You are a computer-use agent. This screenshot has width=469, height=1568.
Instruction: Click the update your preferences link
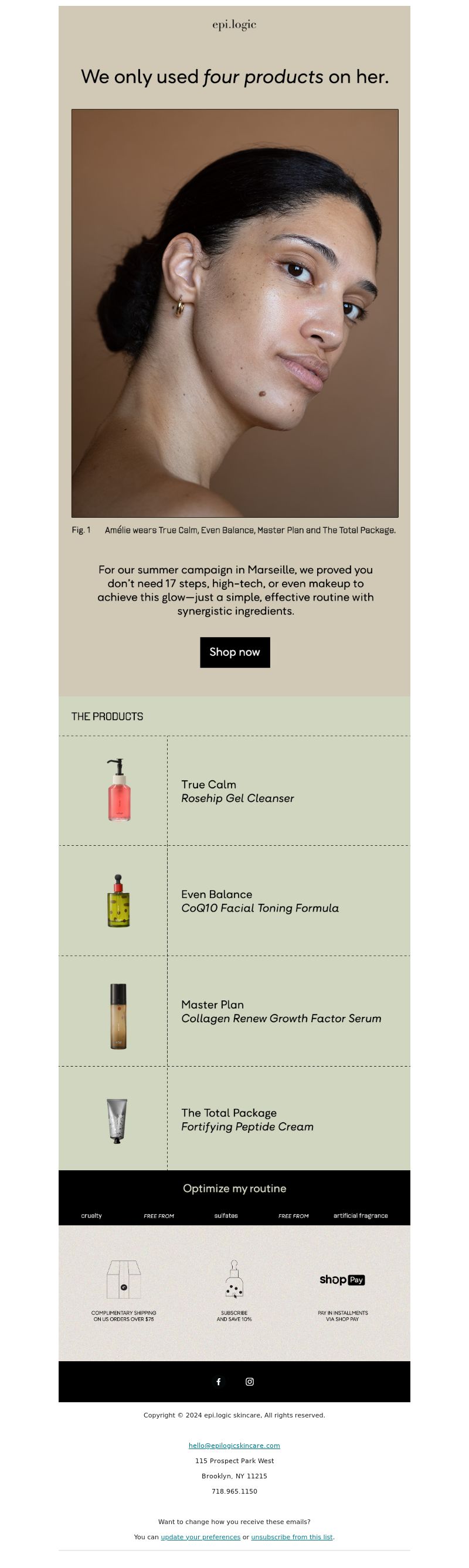pos(200,1537)
